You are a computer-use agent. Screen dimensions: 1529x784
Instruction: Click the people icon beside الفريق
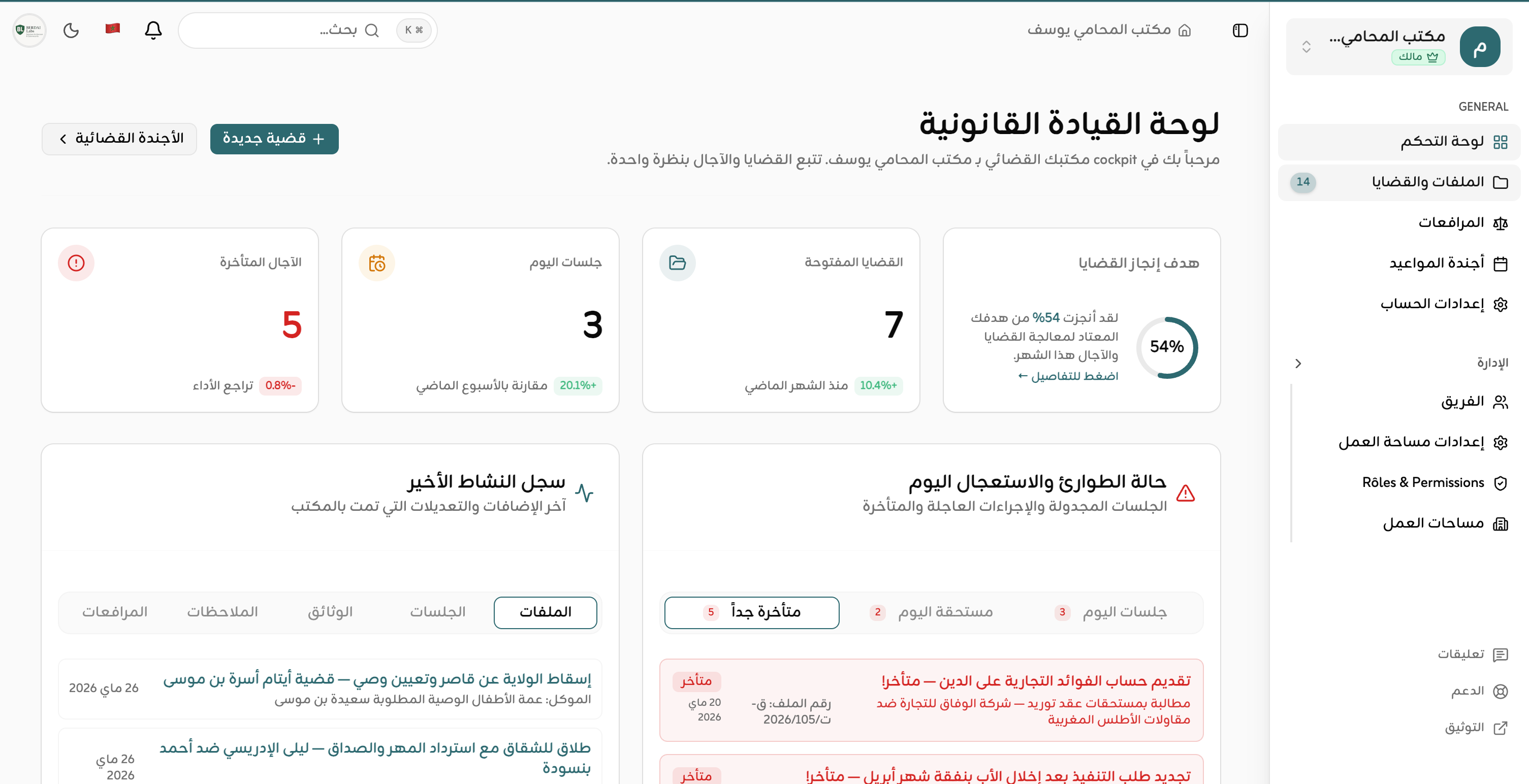pos(1500,402)
